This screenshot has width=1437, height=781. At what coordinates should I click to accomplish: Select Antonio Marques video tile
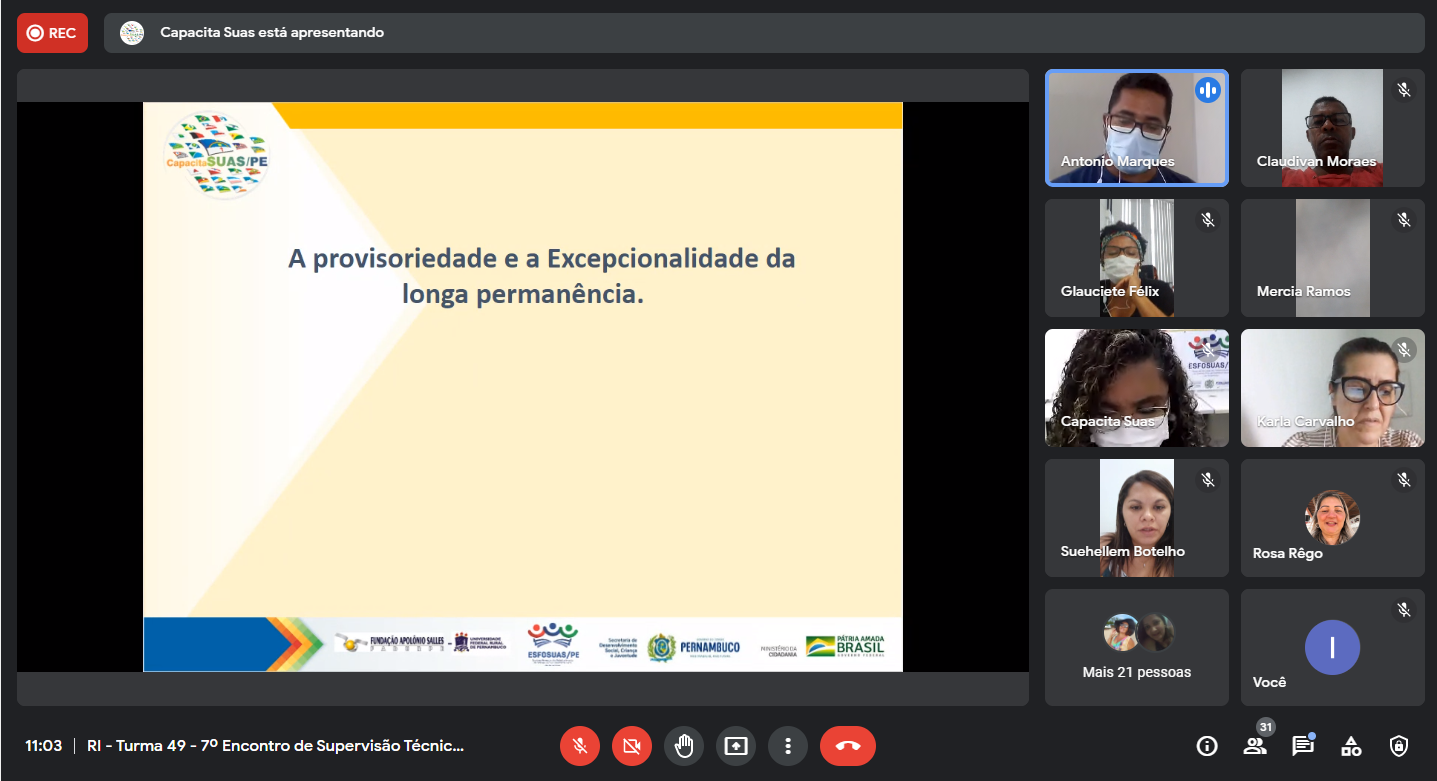tap(1136, 127)
